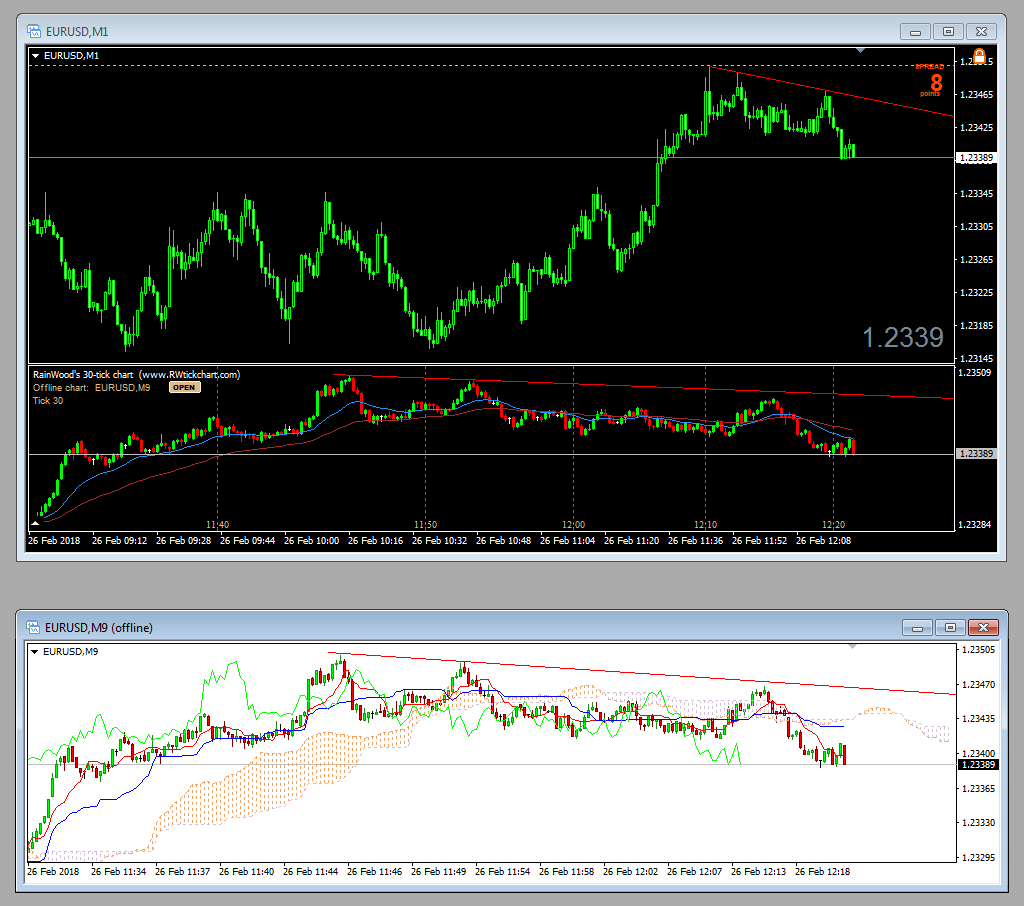Screen dimensions: 1024x906
Task: Click the 1.23509 scale value in tick indicator
Action: click(x=974, y=373)
